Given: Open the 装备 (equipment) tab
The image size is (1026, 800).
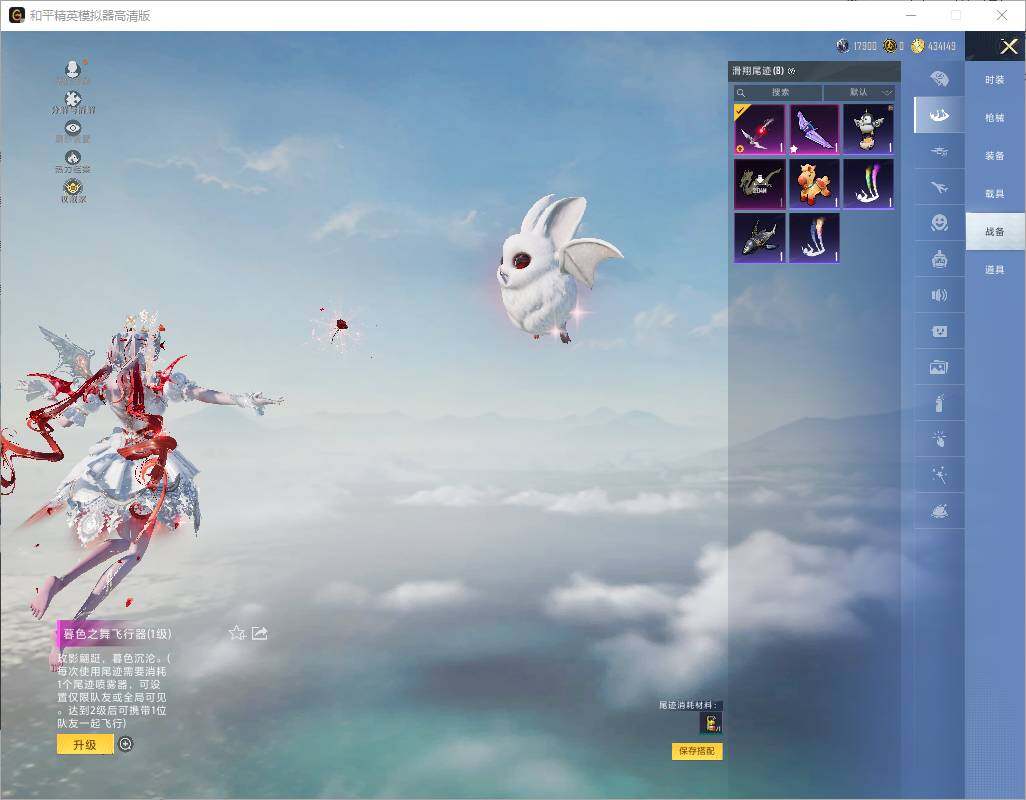Looking at the screenshot, I should tap(995, 156).
